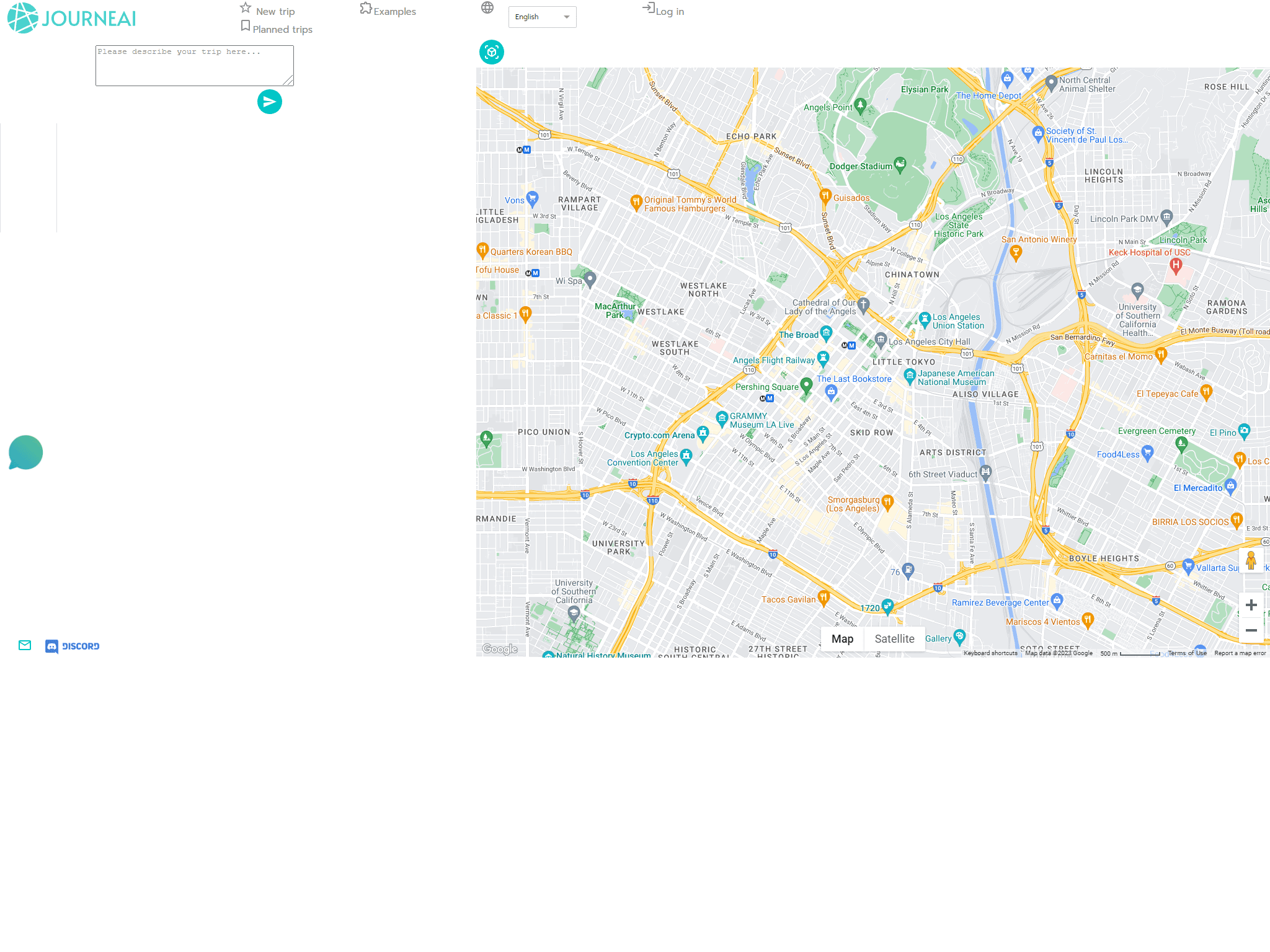Click the Society of St. Vincent de Paul marker
The width and height of the screenshot is (1270, 952).
coord(1038,133)
